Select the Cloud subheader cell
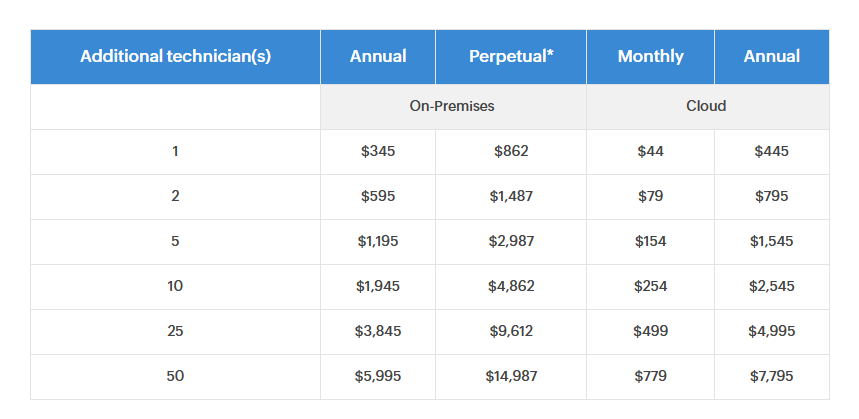The width and height of the screenshot is (859, 419). coord(706,106)
